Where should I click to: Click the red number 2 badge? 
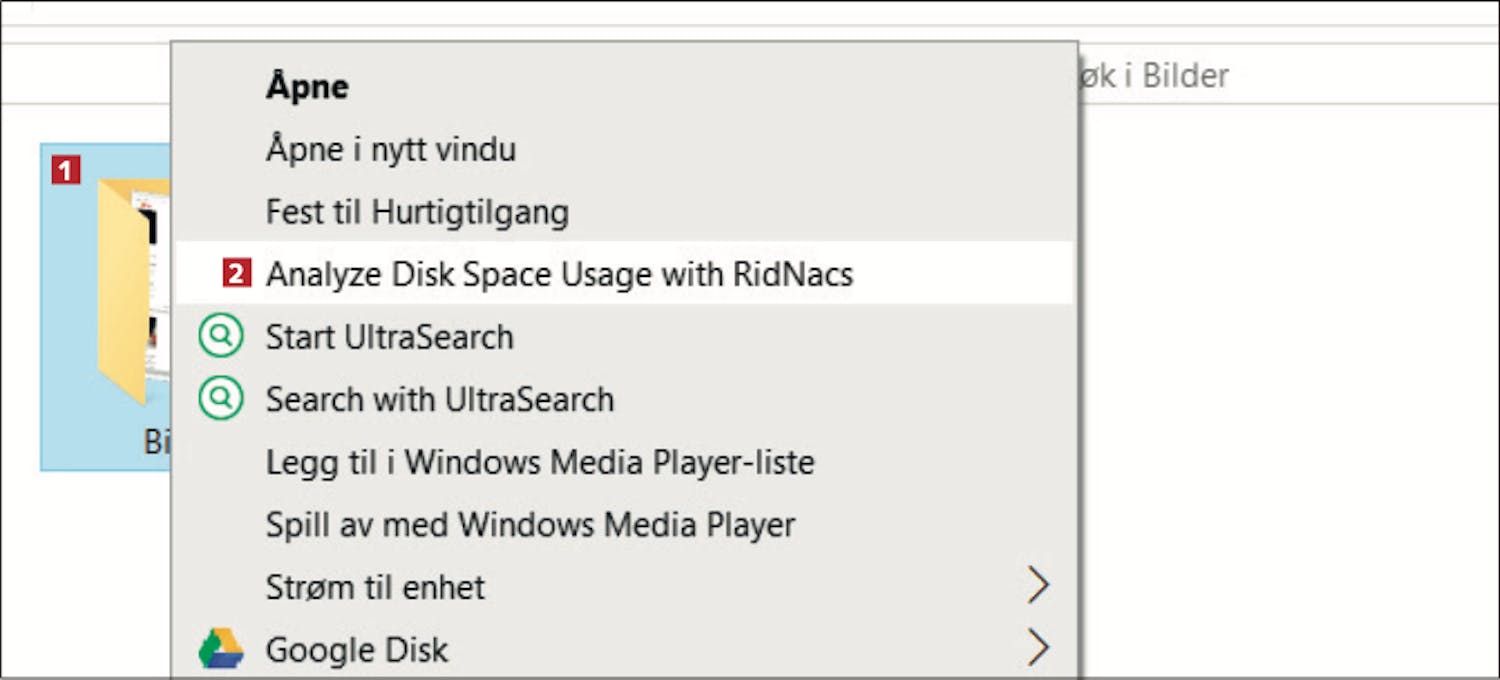[236, 274]
